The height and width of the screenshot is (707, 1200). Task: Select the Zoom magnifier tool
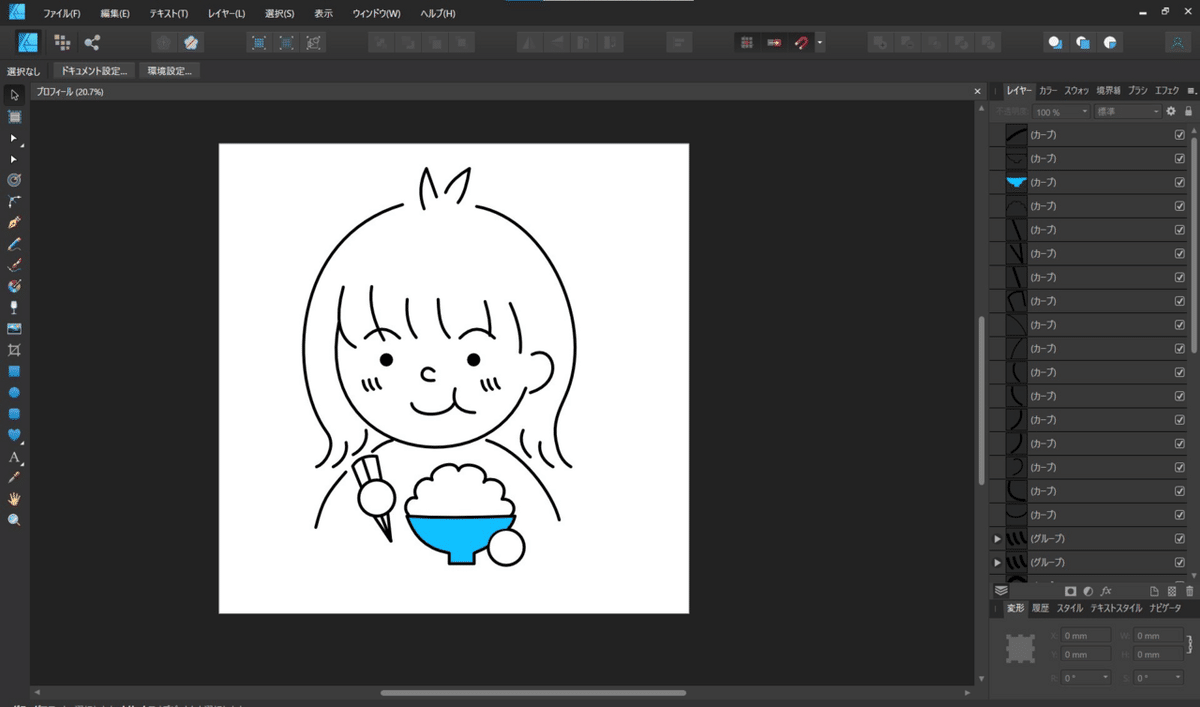14,520
